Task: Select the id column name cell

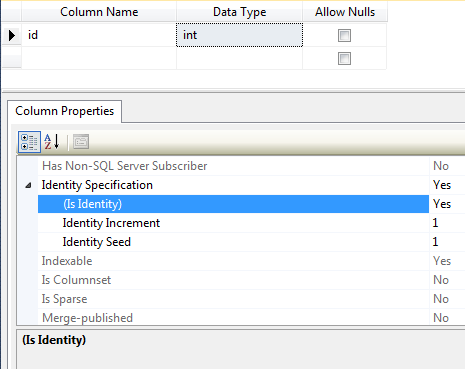Action: (99, 35)
